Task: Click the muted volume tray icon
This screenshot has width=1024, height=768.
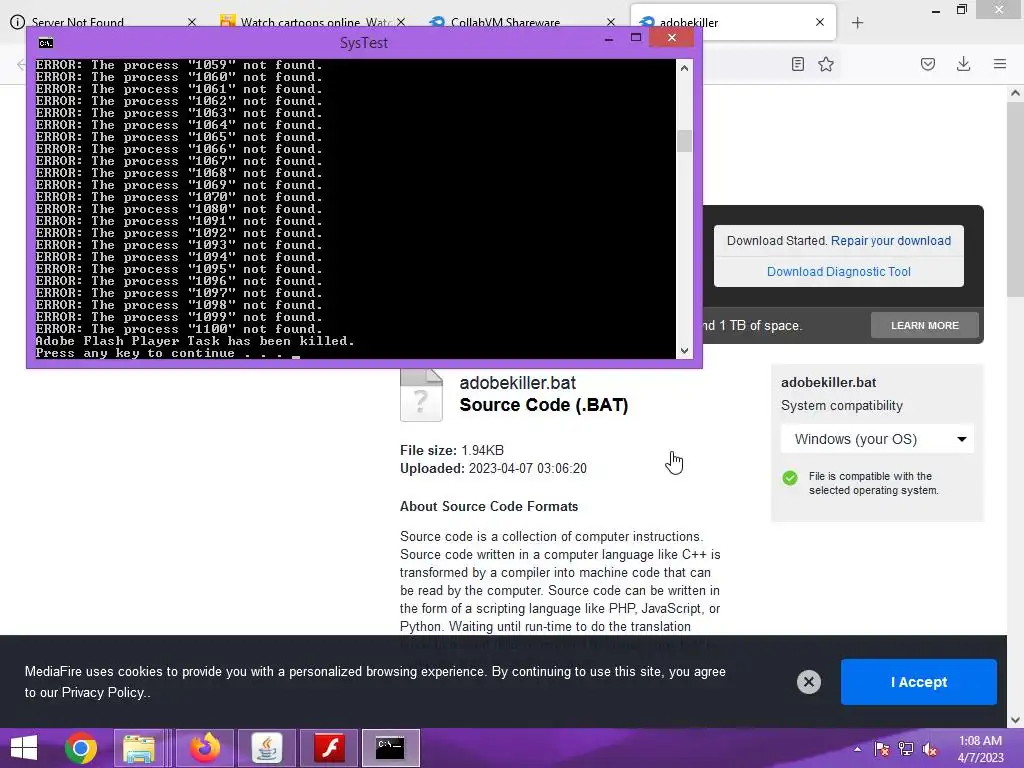Action: pyautogui.click(x=930, y=749)
